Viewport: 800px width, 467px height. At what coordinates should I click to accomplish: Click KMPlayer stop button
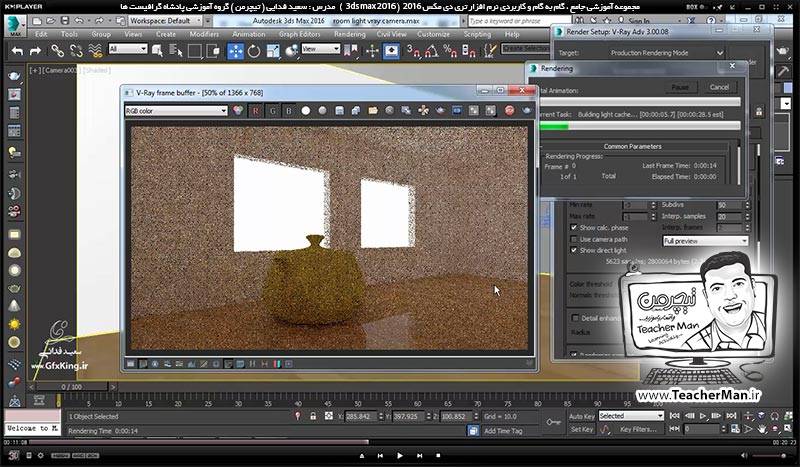438,455
